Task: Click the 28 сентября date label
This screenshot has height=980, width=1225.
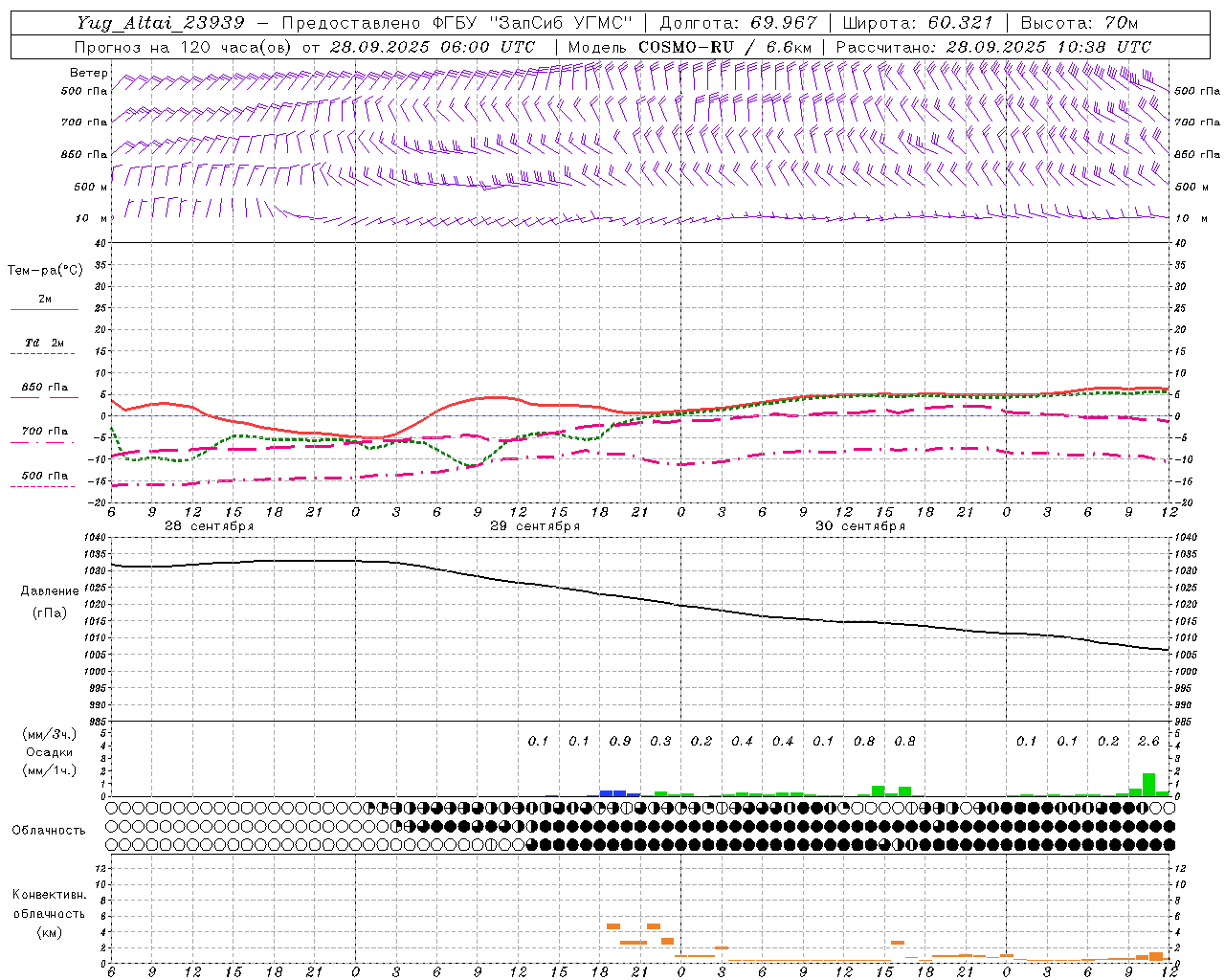Action: tap(209, 526)
